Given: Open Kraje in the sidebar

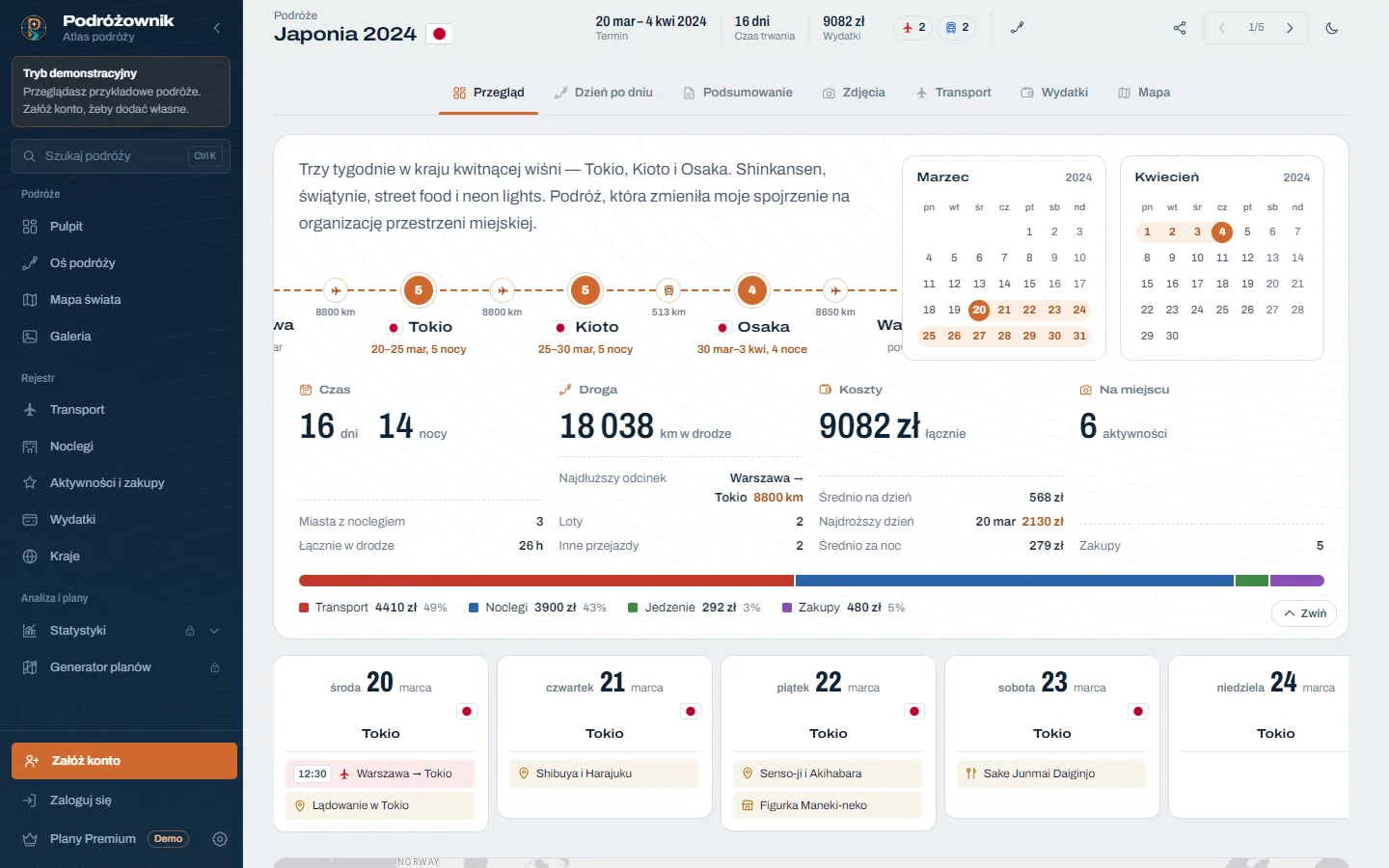Looking at the screenshot, I should pyautogui.click(x=121, y=556).
